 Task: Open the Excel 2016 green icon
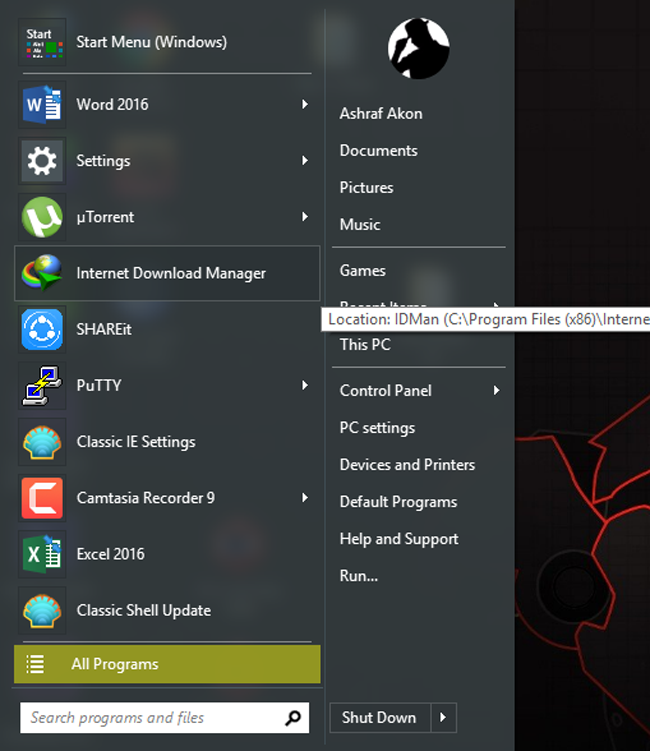42,554
